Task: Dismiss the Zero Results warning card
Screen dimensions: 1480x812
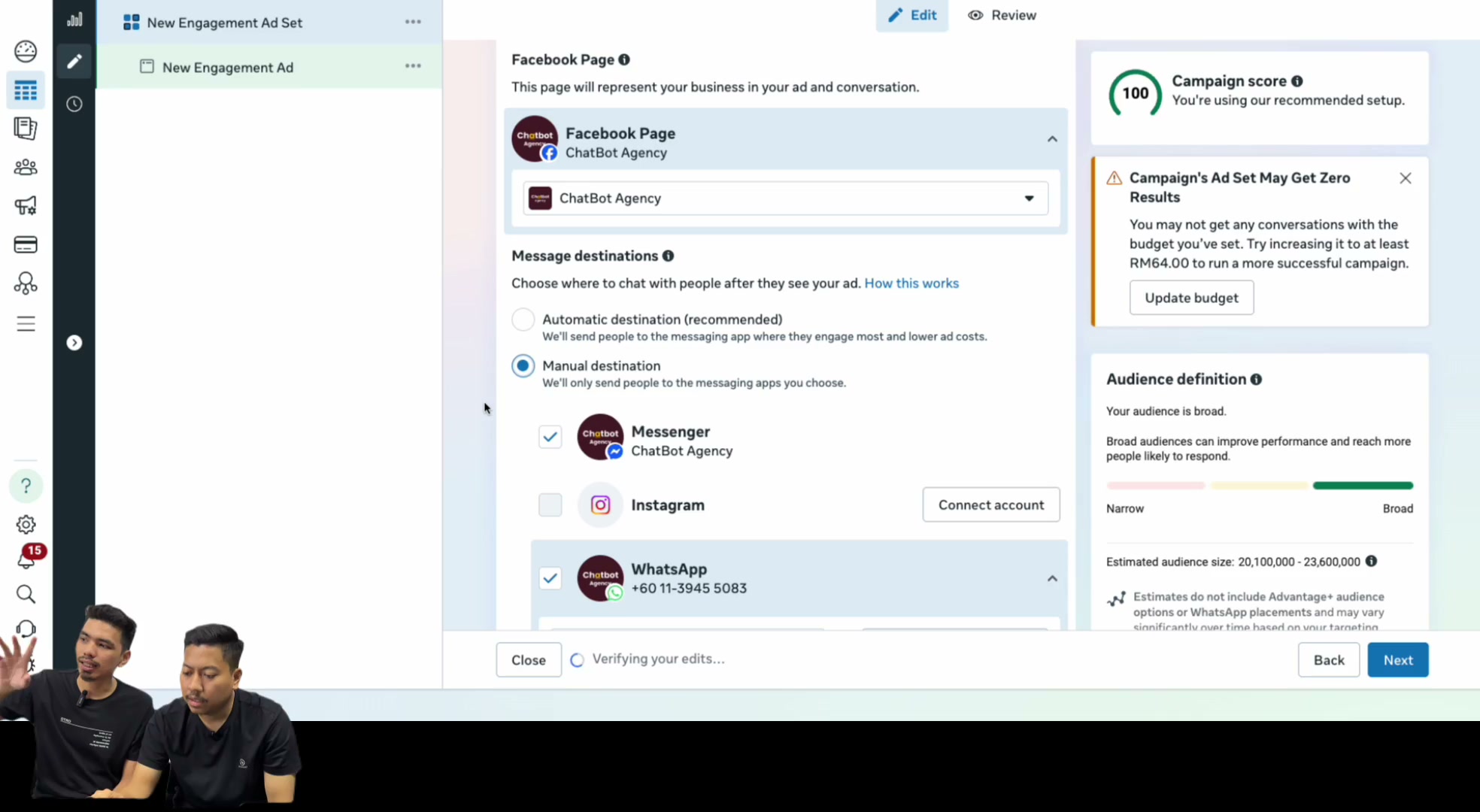Action: pos(1406,178)
